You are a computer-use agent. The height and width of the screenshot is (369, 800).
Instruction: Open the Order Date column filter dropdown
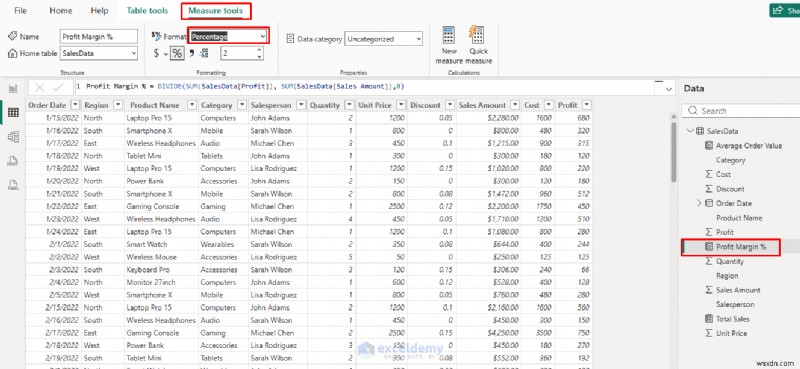point(75,105)
